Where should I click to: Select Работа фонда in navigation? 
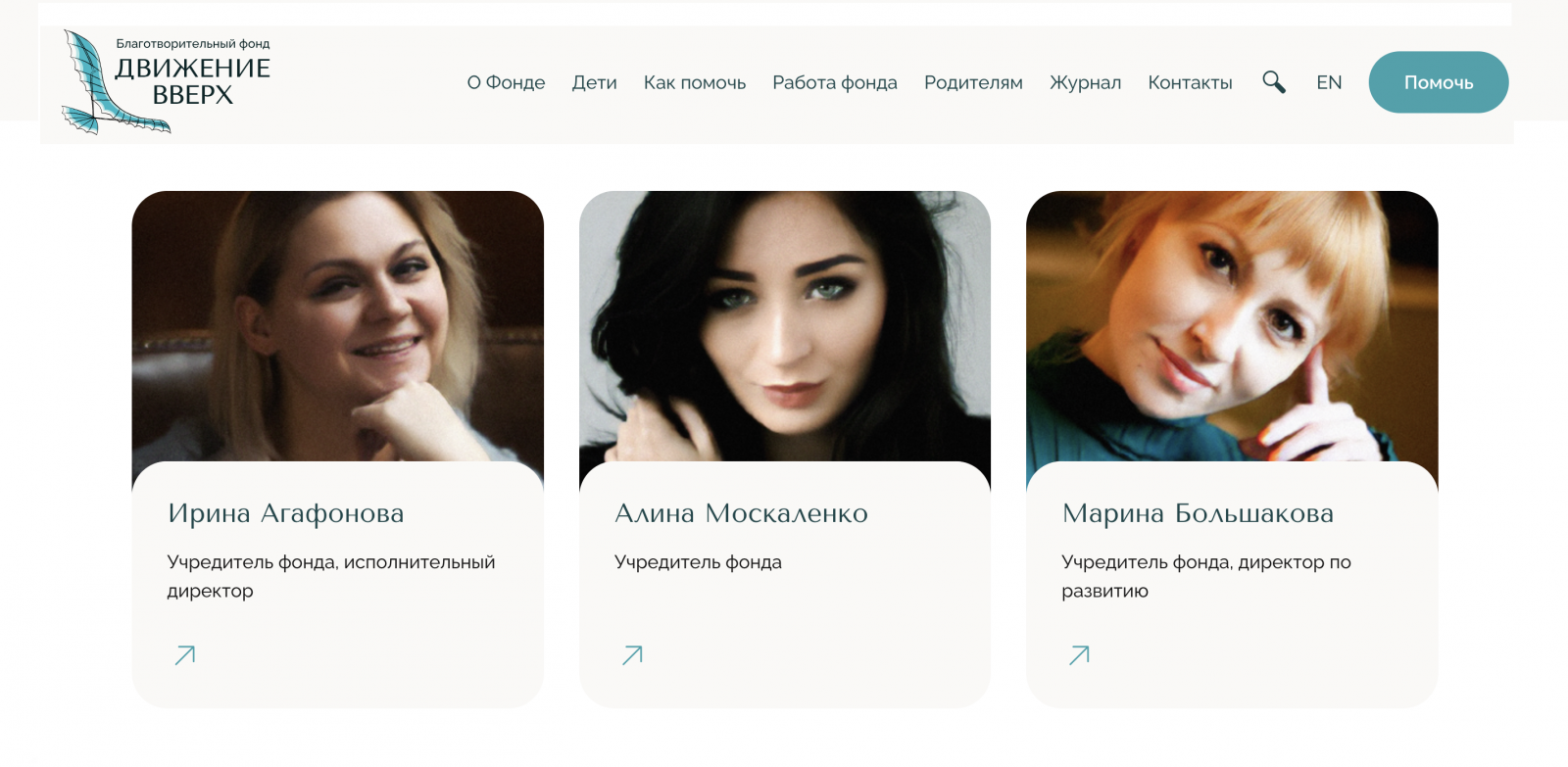tap(835, 83)
